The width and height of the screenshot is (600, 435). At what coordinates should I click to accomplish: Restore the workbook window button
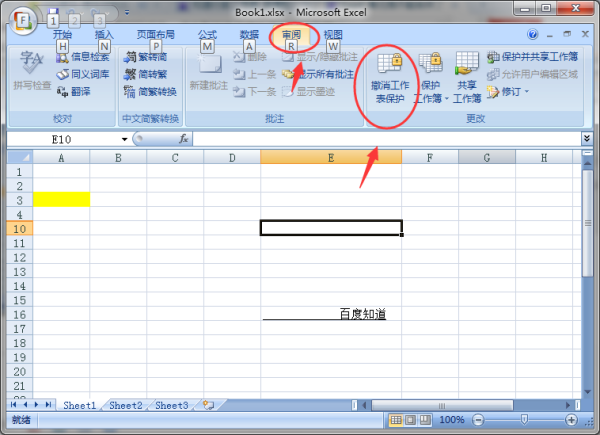coord(567,34)
